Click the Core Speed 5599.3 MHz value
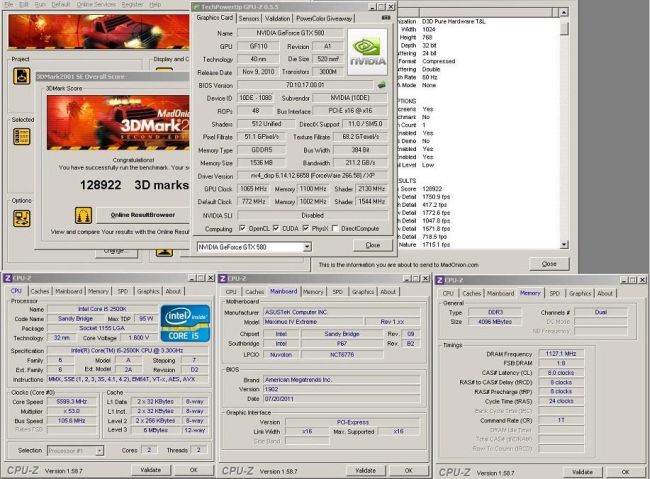Viewport: 650px width, 479px height. pyautogui.click(x=72, y=401)
